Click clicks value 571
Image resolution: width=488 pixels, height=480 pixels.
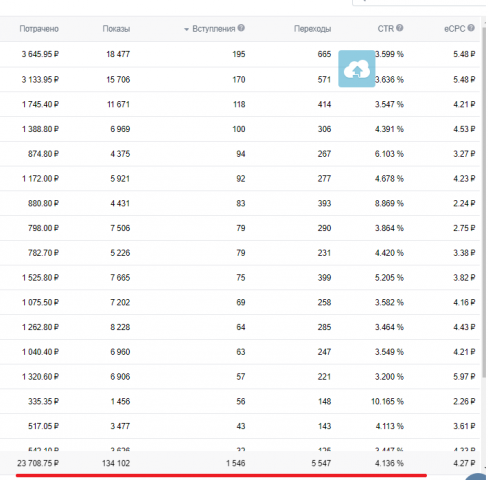(324, 80)
